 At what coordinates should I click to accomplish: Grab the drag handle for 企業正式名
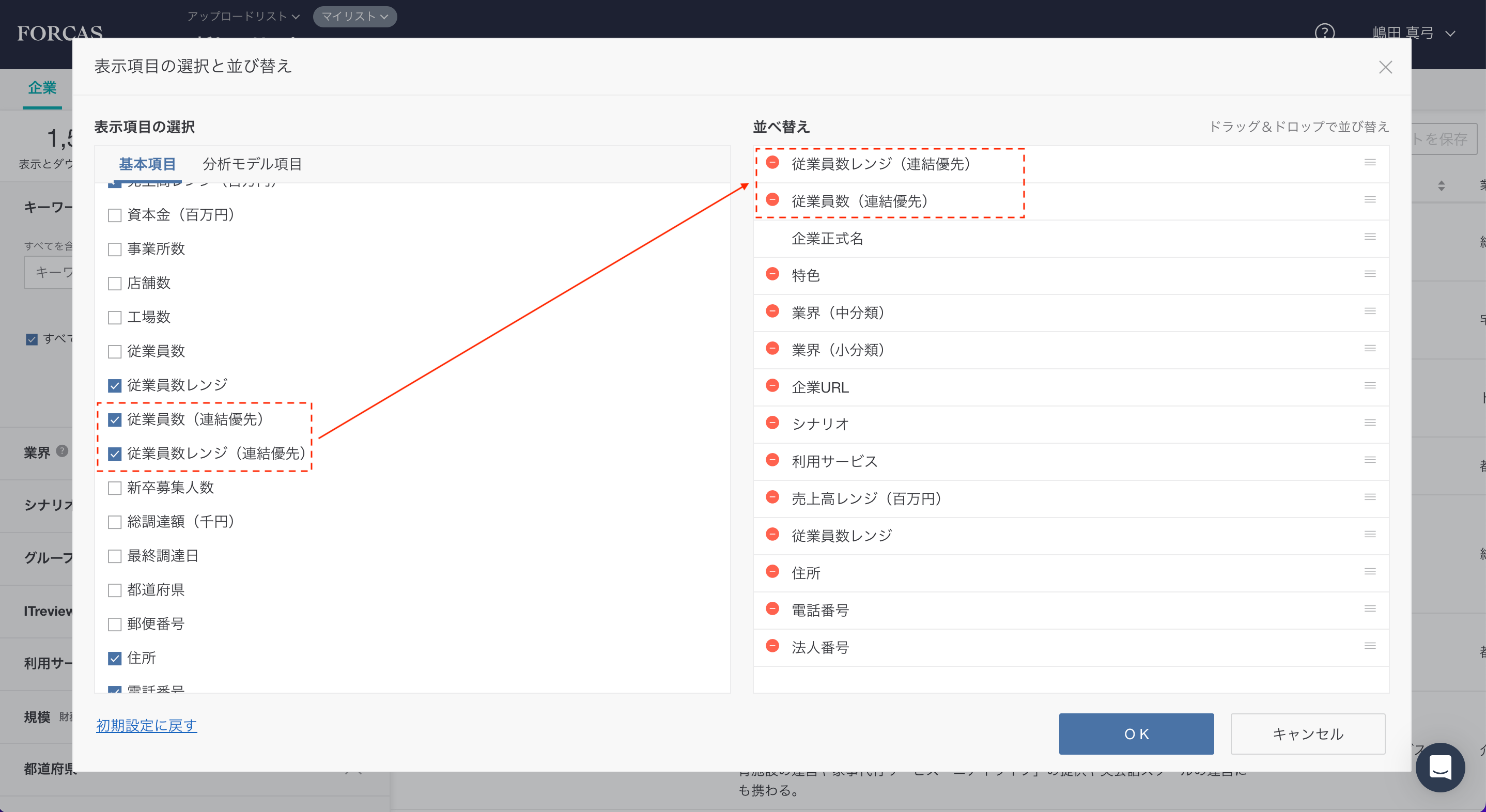point(1370,237)
